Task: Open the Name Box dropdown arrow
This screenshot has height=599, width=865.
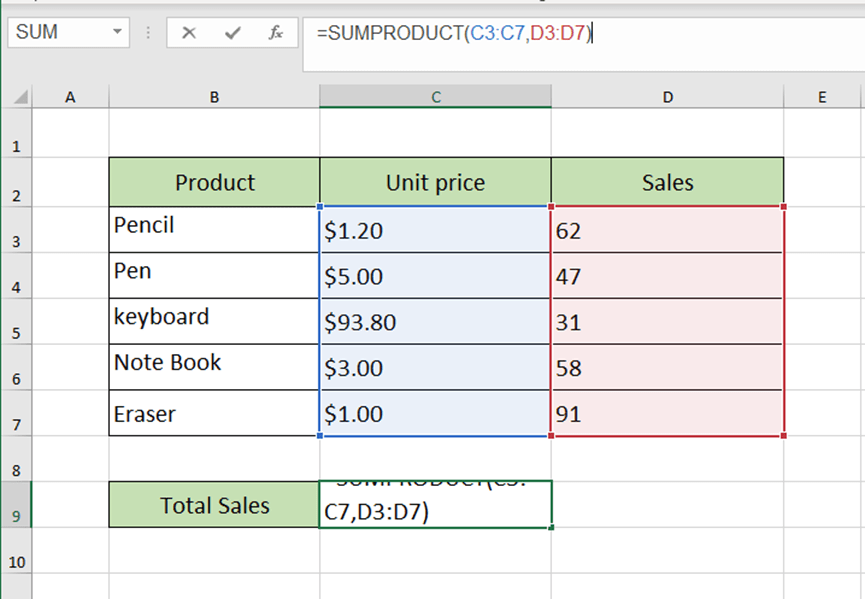Action: [x=117, y=32]
